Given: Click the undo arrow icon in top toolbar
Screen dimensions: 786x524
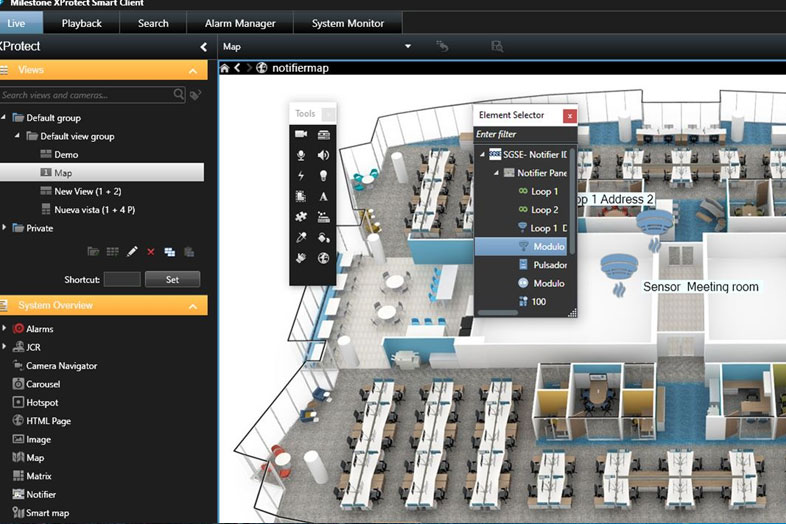Looking at the screenshot, I should click(442, 47).
